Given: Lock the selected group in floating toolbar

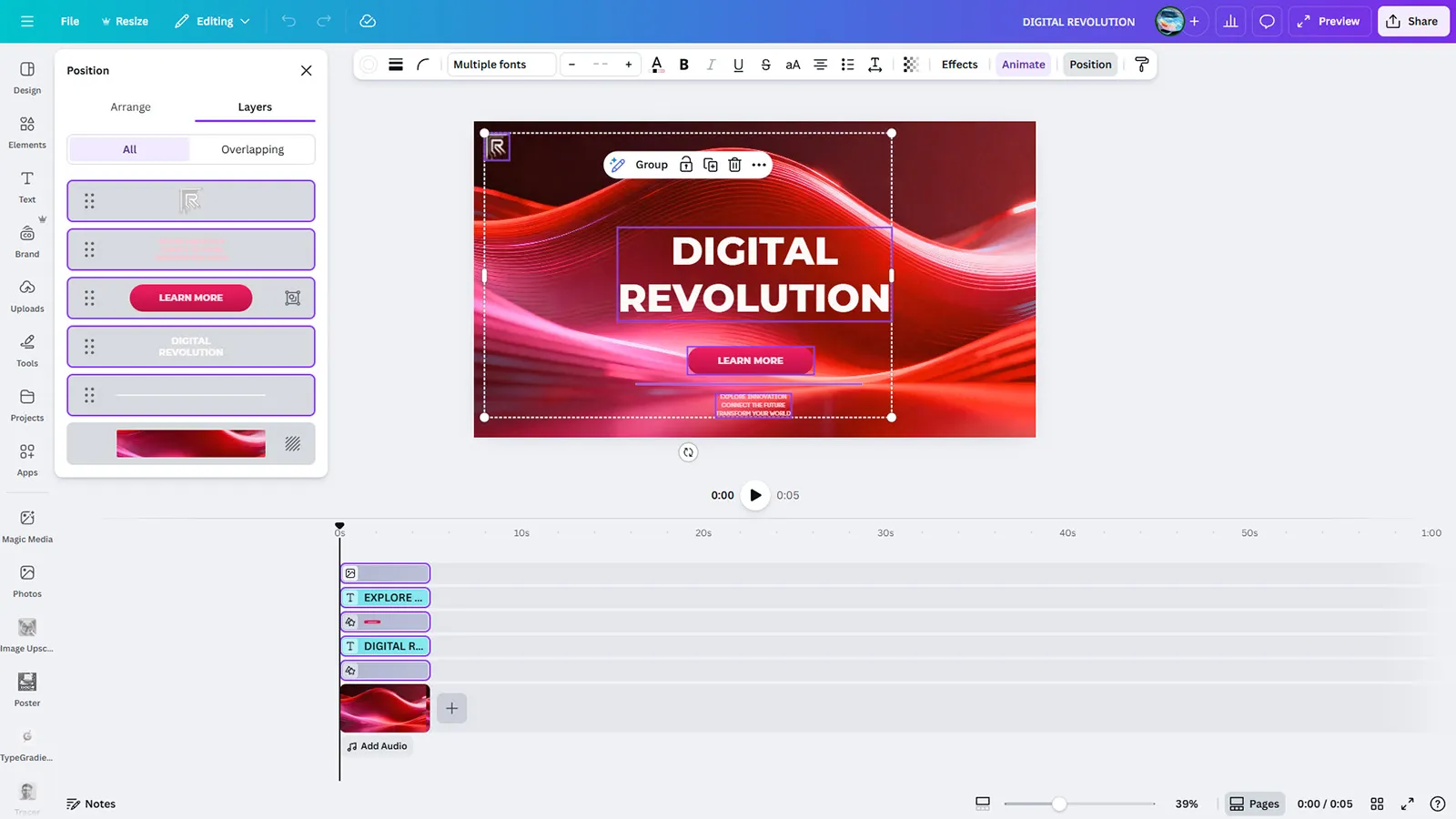Looking at the screenshot, I should (x=686, y=165).
